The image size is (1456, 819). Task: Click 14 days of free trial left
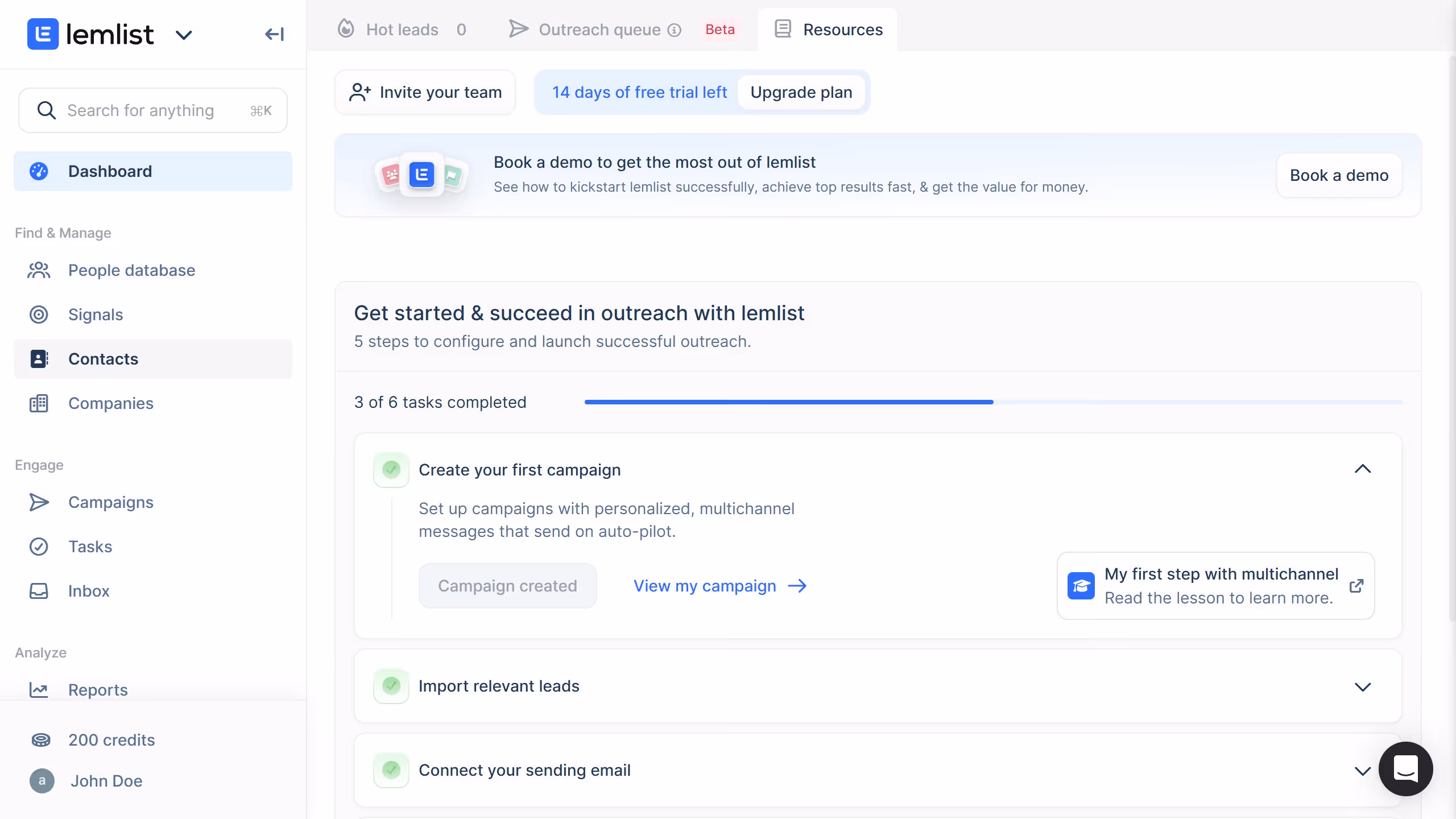639,92
